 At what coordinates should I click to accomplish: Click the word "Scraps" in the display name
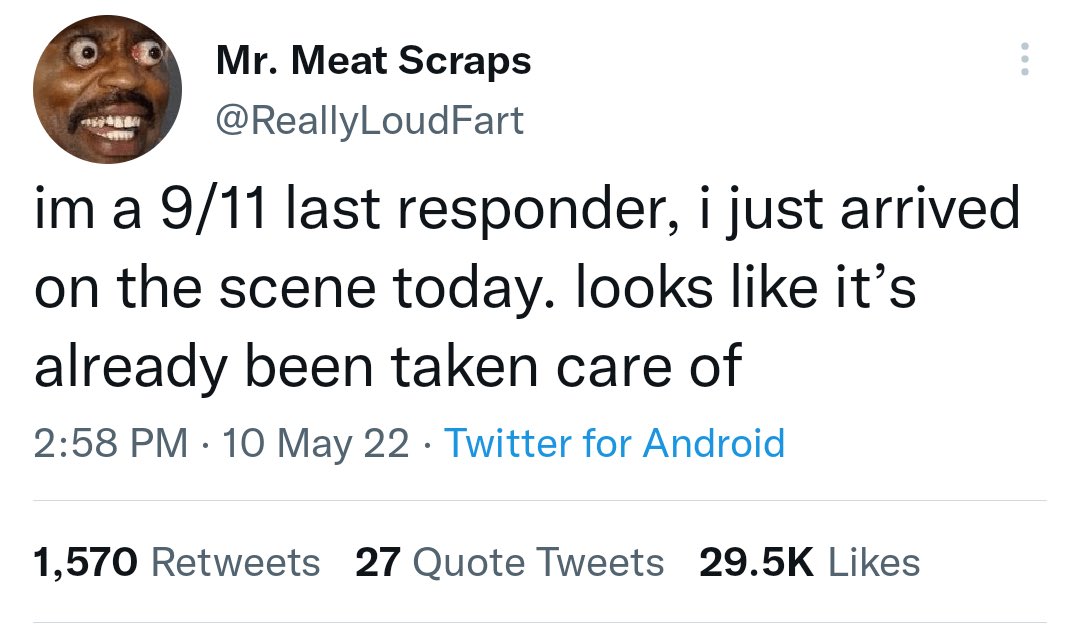465,62
